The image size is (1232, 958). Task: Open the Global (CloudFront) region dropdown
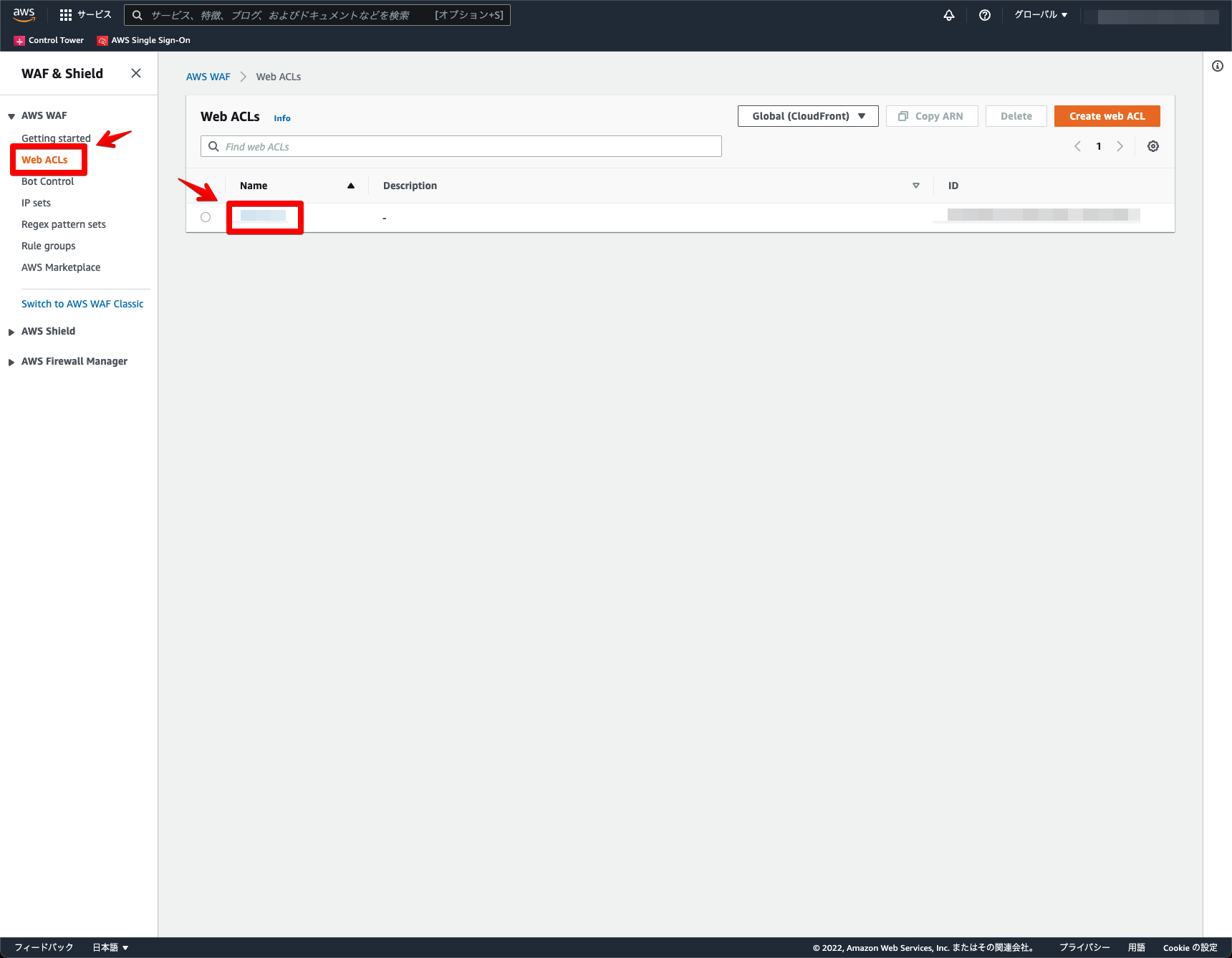(x=808, y=116)
